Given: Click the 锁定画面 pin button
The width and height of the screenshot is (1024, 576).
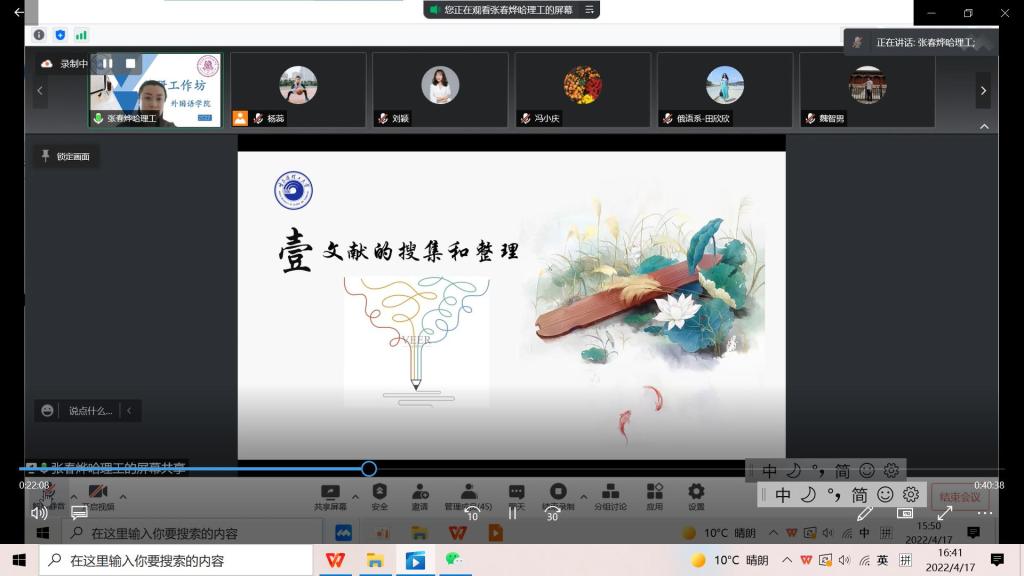Looking at the screenshot, I should point(66,156).
